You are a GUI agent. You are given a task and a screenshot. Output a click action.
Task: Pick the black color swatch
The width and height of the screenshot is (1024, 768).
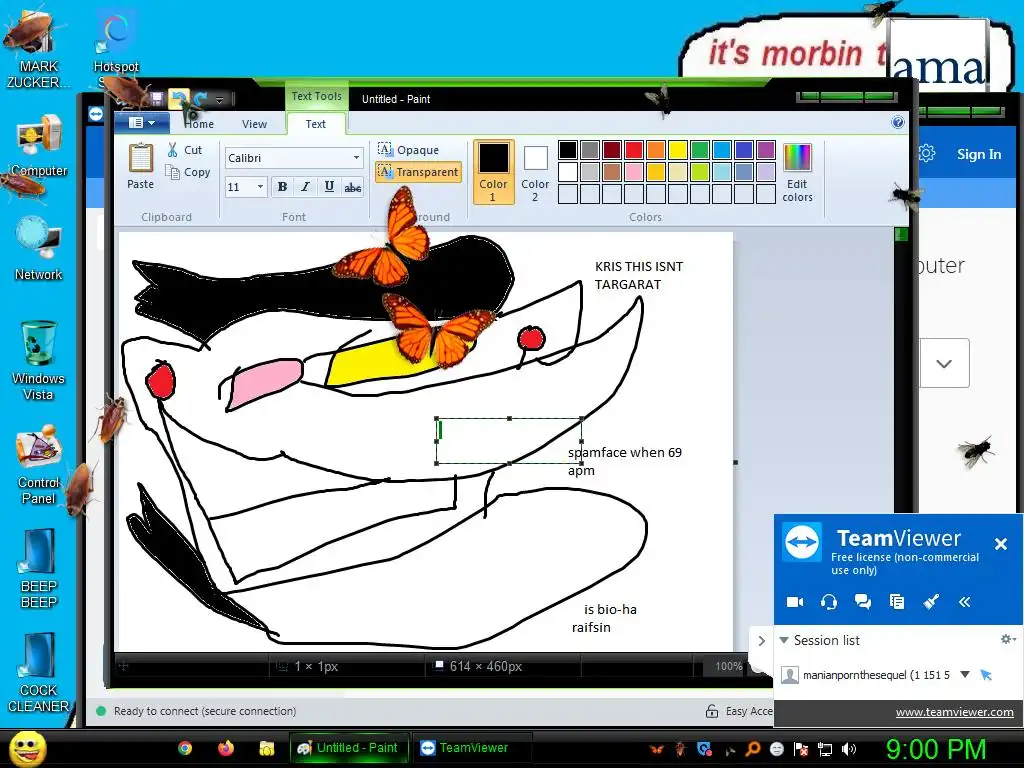568,150
